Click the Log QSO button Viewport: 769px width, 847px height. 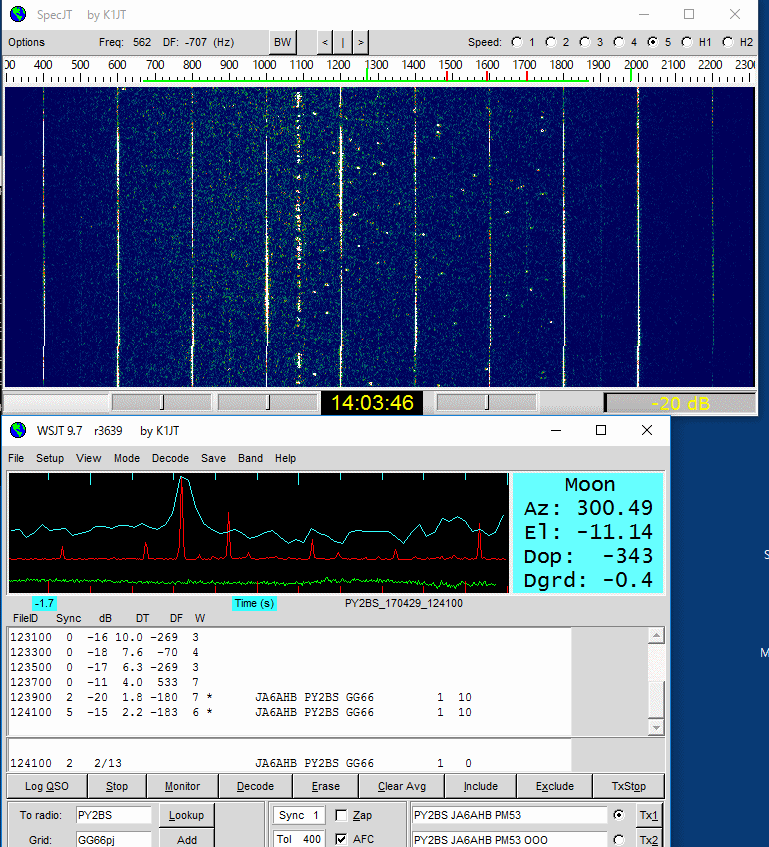[47, 786]
